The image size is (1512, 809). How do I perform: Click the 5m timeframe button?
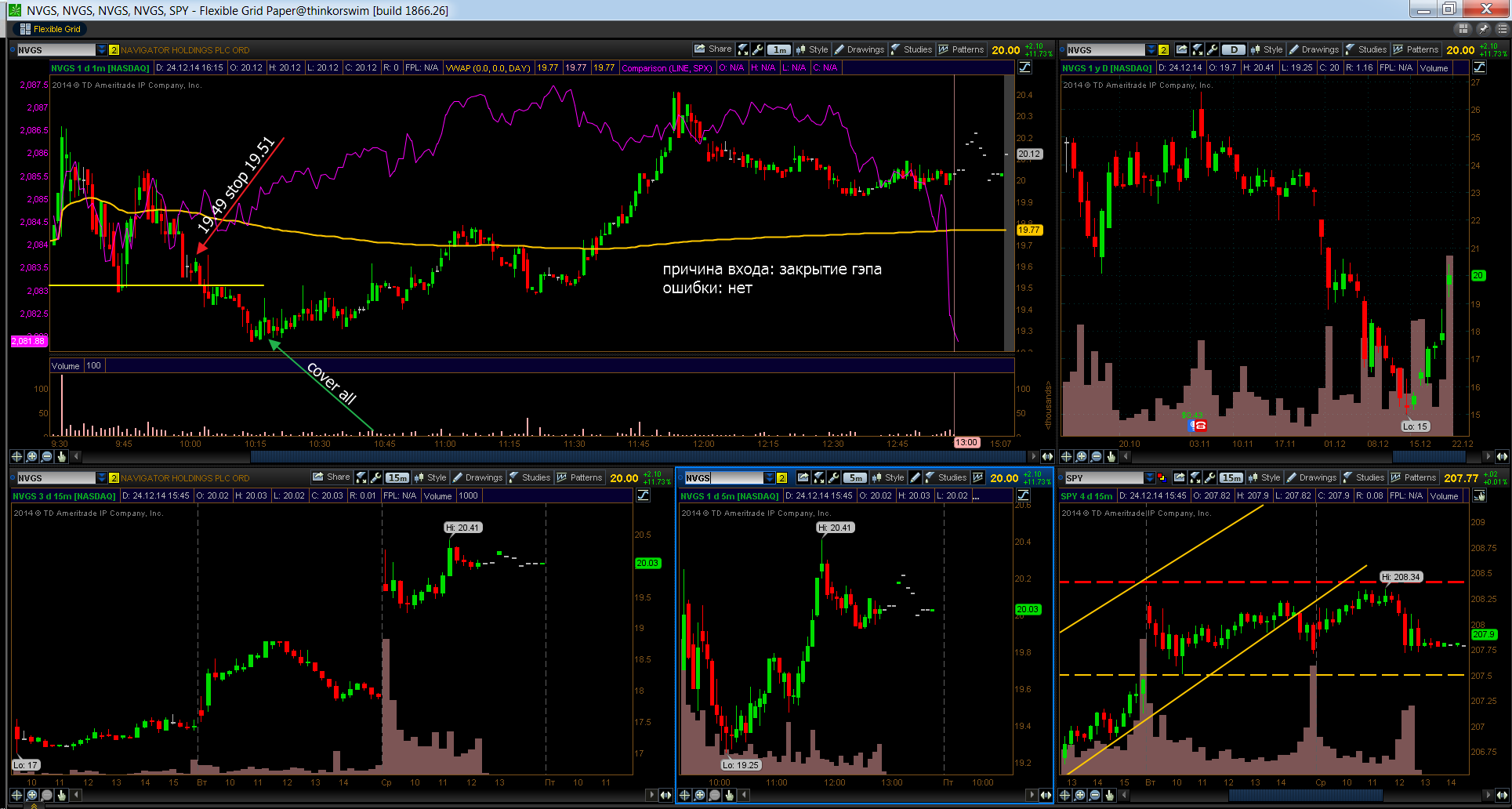855,477
